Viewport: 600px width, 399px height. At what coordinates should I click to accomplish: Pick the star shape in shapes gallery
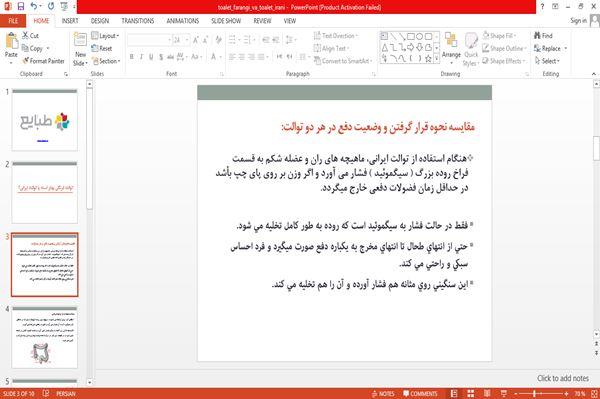[x=429, y=59]
